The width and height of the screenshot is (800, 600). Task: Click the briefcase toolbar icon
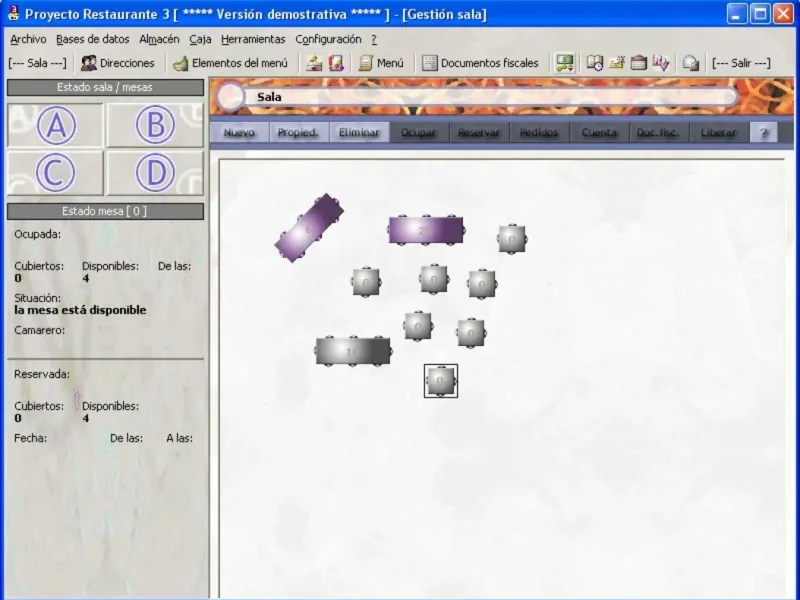639,63
